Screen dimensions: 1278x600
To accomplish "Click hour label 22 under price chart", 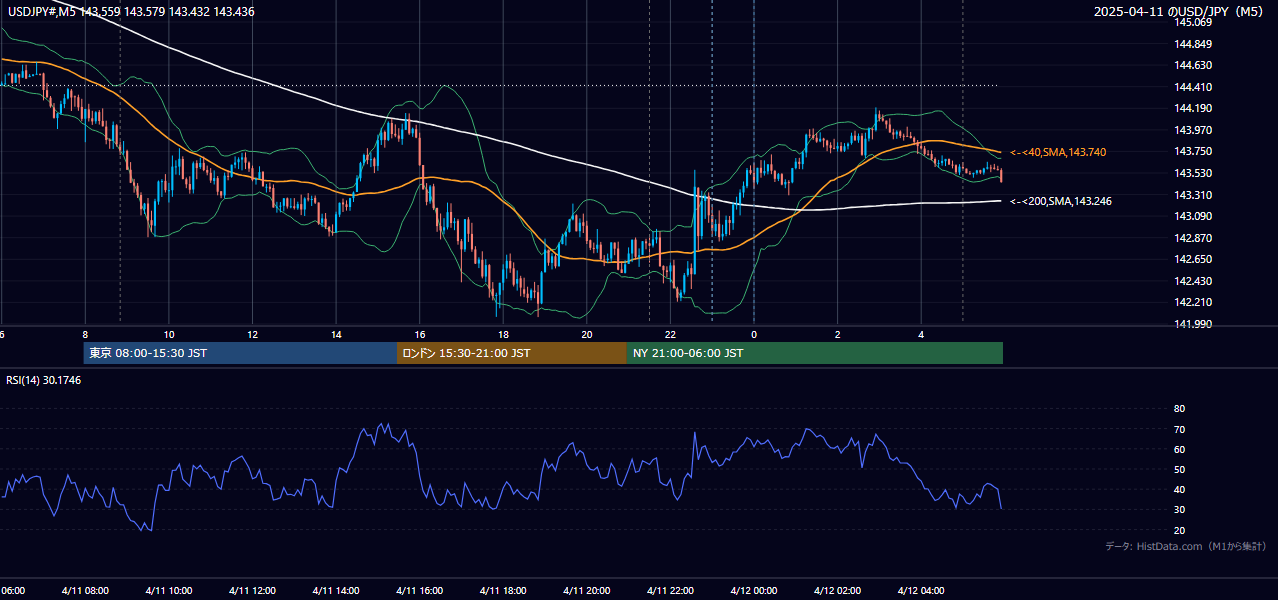I will click(x=670, y=334).
